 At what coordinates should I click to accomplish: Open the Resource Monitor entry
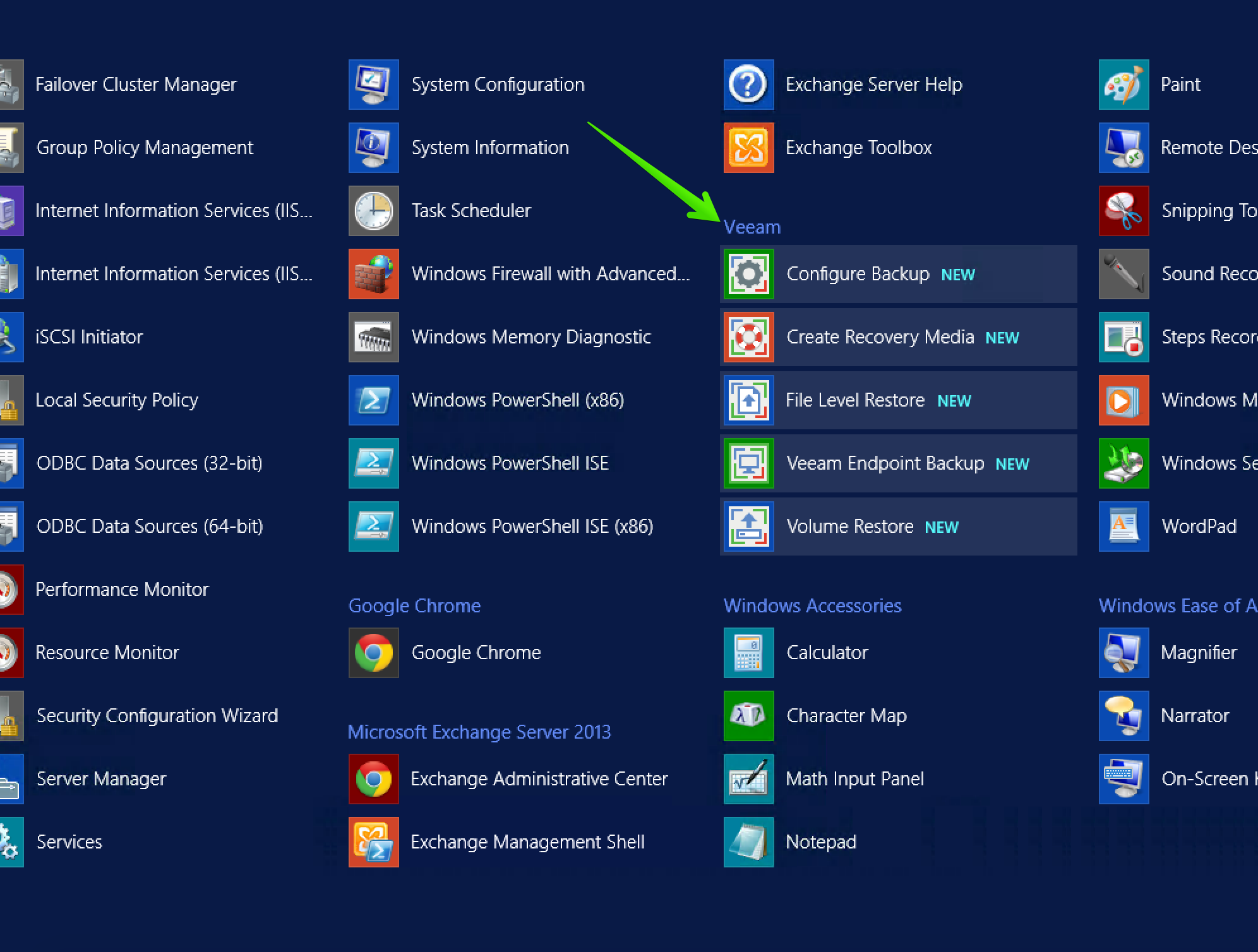(107, 653)
